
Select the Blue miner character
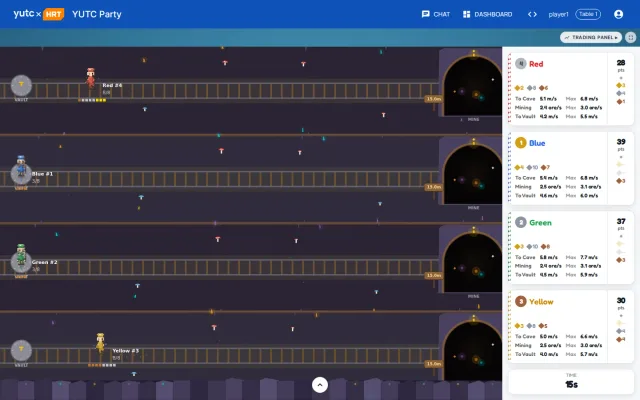coord(21,166)
